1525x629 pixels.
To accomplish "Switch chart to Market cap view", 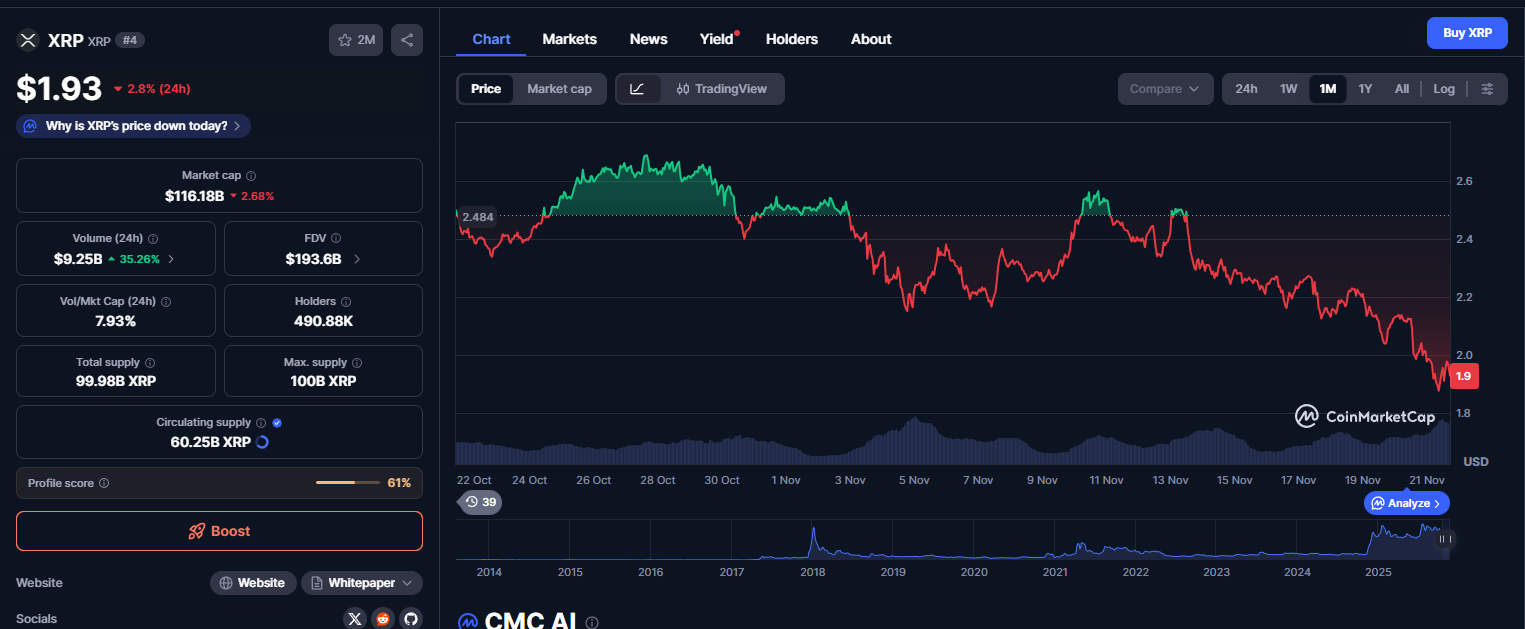I will click(559, 88).
